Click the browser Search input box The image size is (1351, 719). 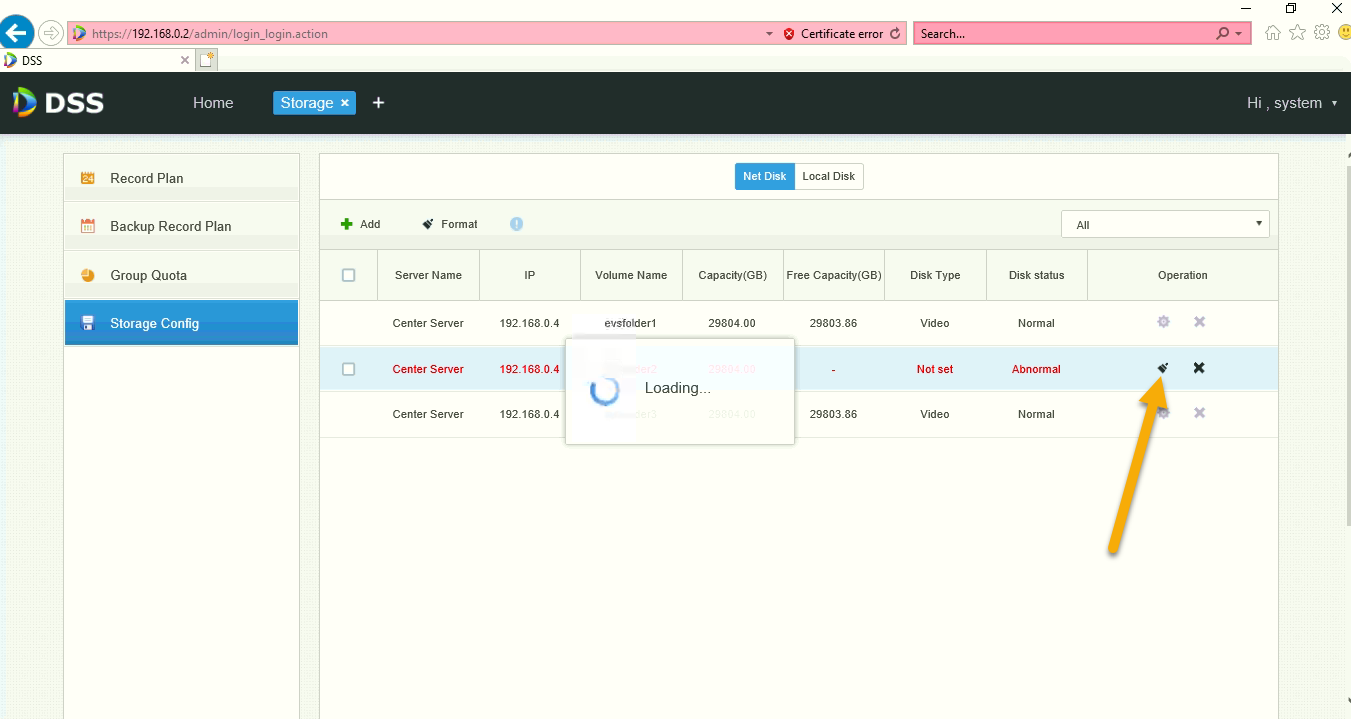point(1064,33)
